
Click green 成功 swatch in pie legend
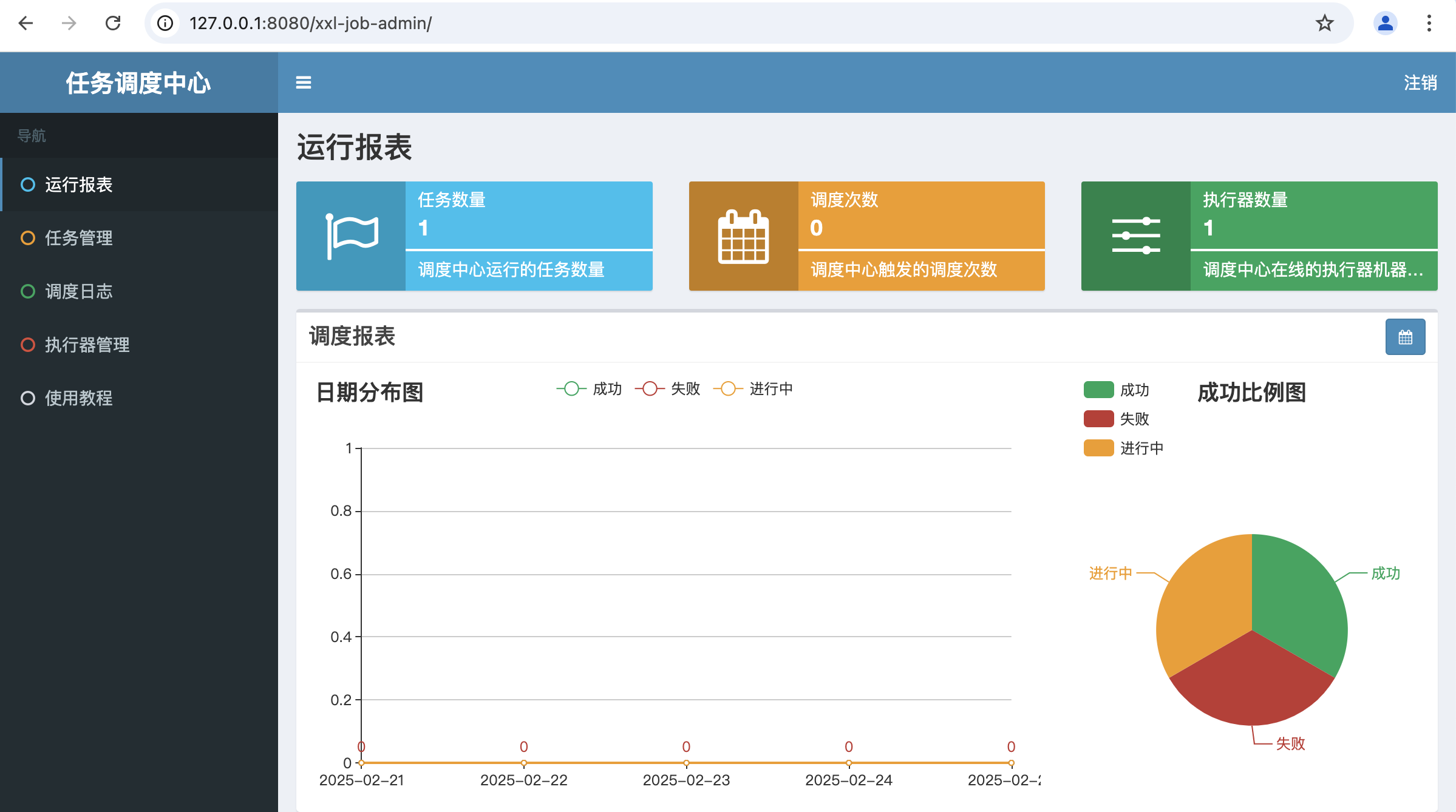coord(1098,390)
